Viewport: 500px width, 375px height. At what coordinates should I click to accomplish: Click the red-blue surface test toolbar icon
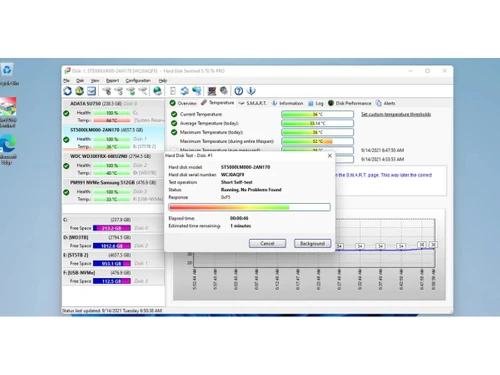tap(212, 91)
